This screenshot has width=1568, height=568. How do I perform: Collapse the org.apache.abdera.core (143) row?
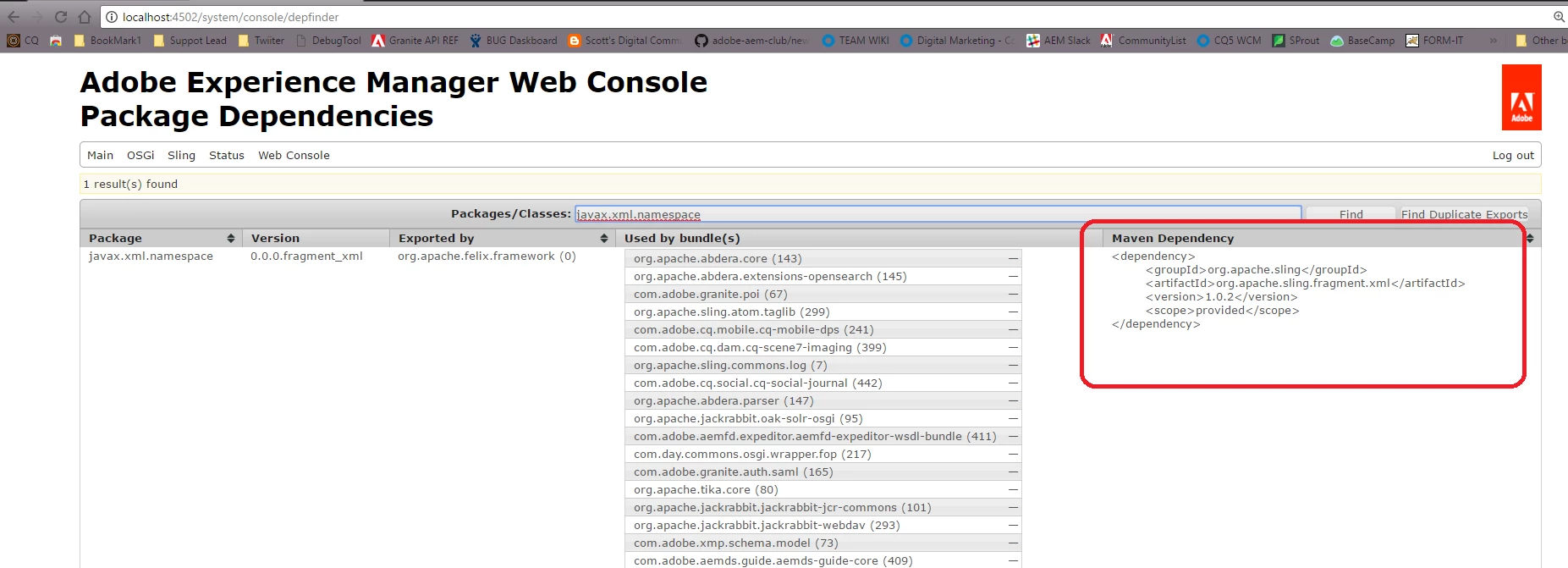(x=1013, y=258)
